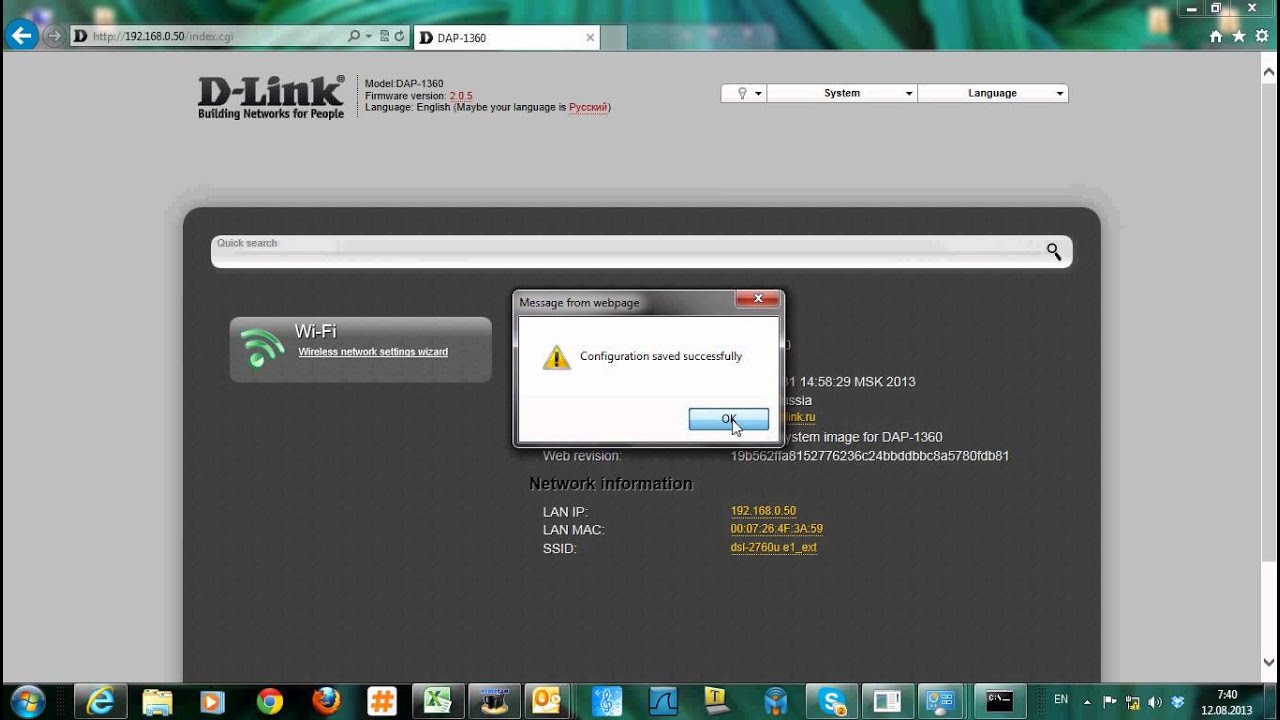Open the Favorites star icon
Viewport: 1280px width, 720px height.
1239,36
